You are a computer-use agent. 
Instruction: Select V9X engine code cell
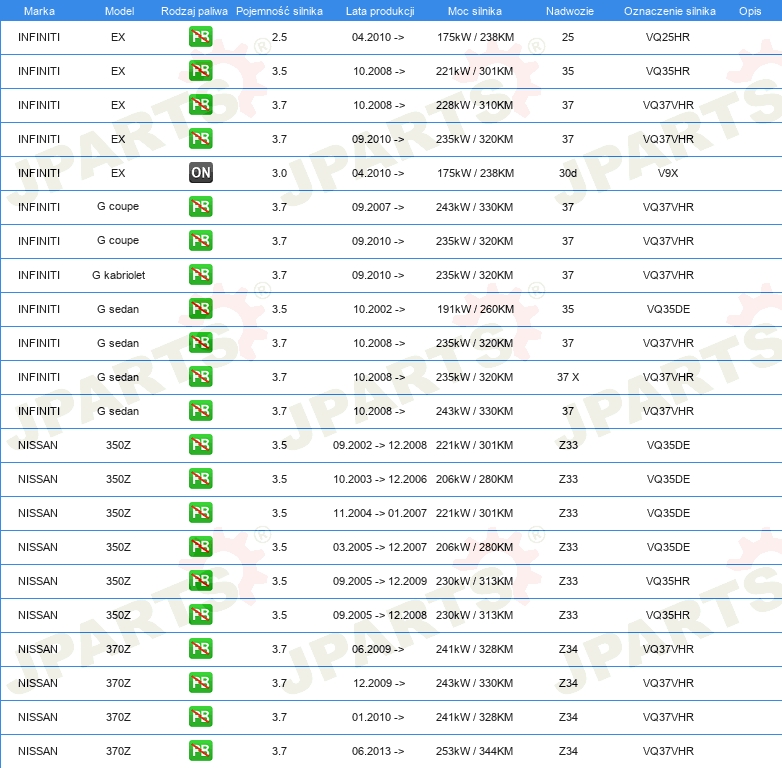pos(668,173)
